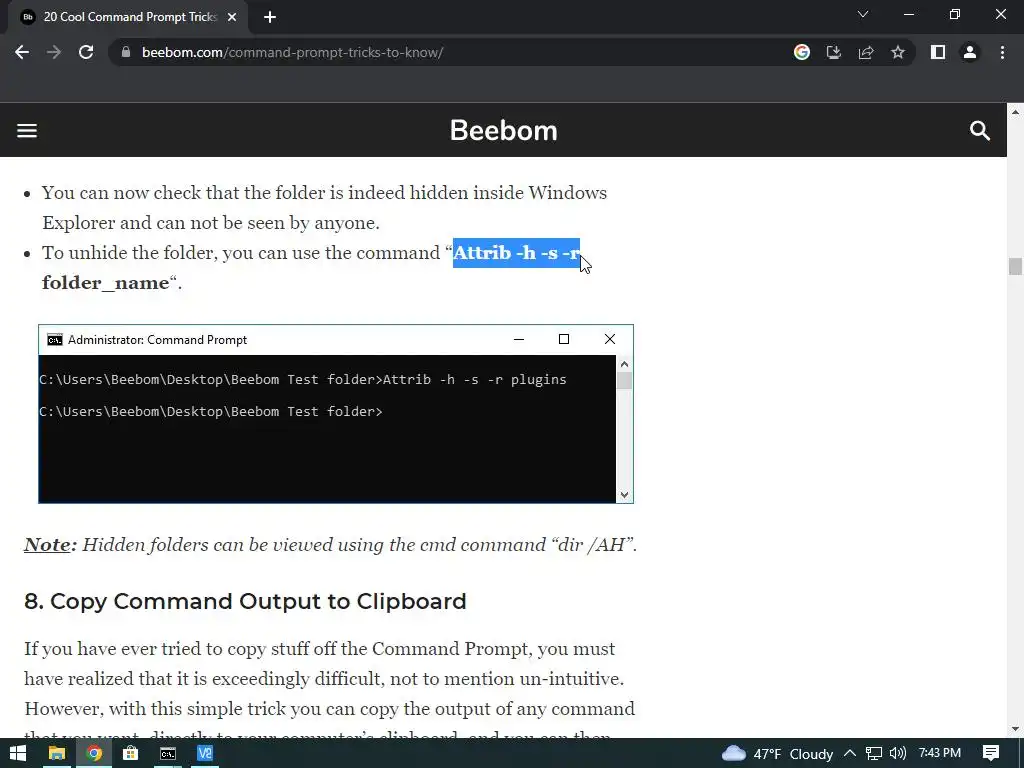The height and width of the screenshot is (768, 1024).
Task: Click the highlighted text 'Attrib -h -s -r'
Action: (x=516, y=253)
